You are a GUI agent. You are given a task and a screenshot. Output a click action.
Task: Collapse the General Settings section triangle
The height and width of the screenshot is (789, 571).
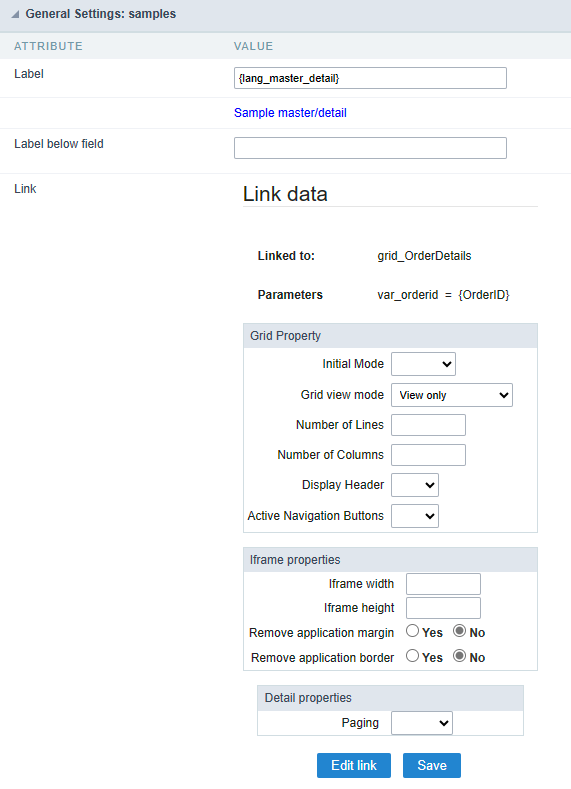(15, 15)
